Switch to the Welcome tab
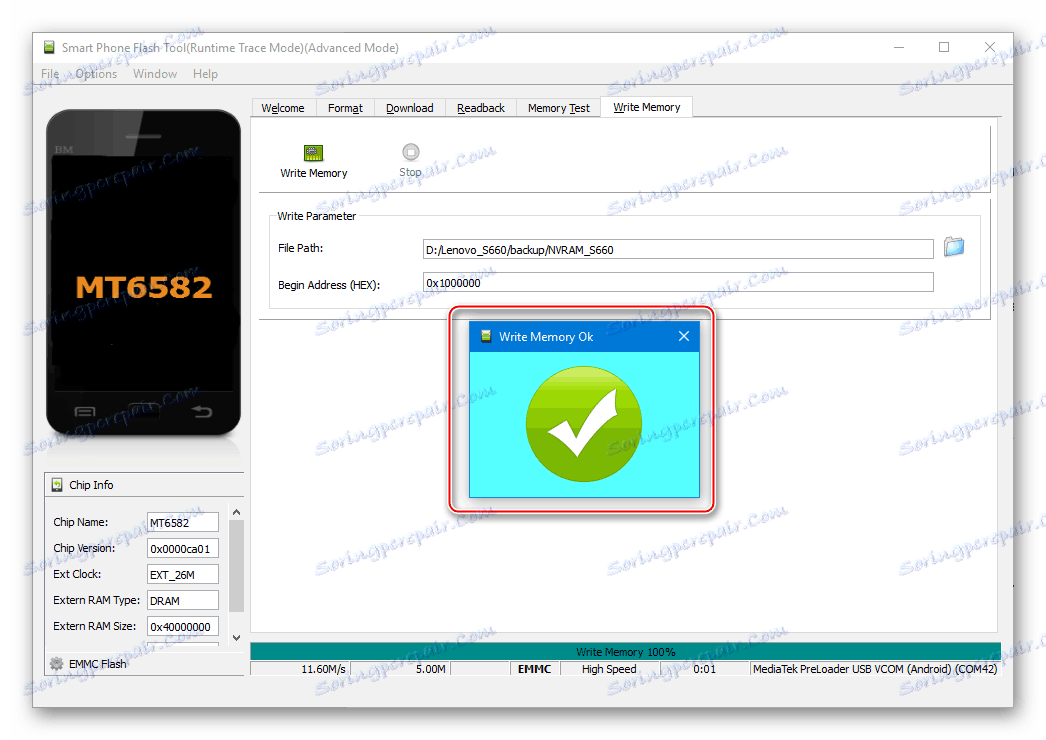 click(283, 107)
